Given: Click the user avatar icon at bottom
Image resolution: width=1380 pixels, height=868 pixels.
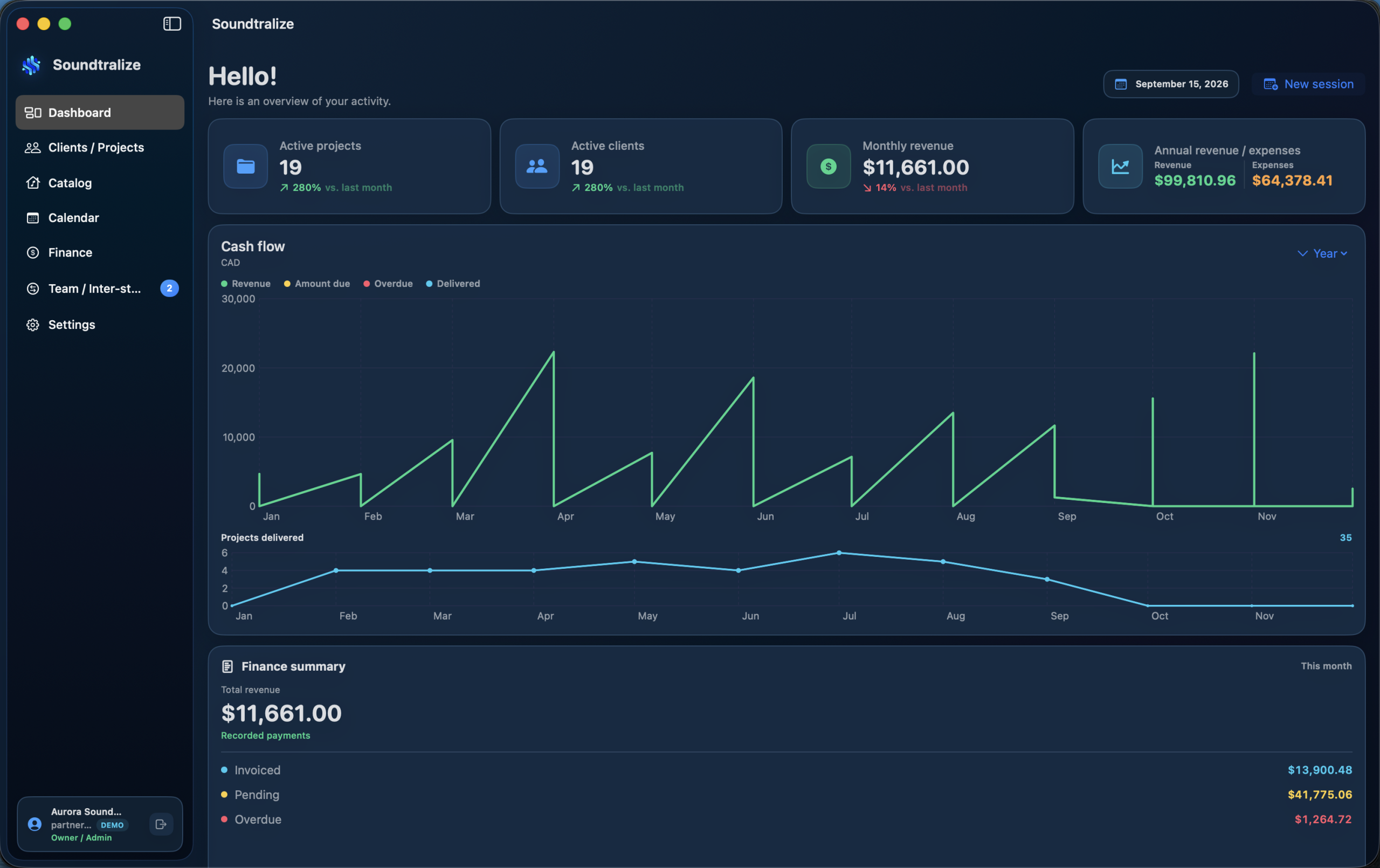Looking at the screenshot, I should (x=34, y=824).
